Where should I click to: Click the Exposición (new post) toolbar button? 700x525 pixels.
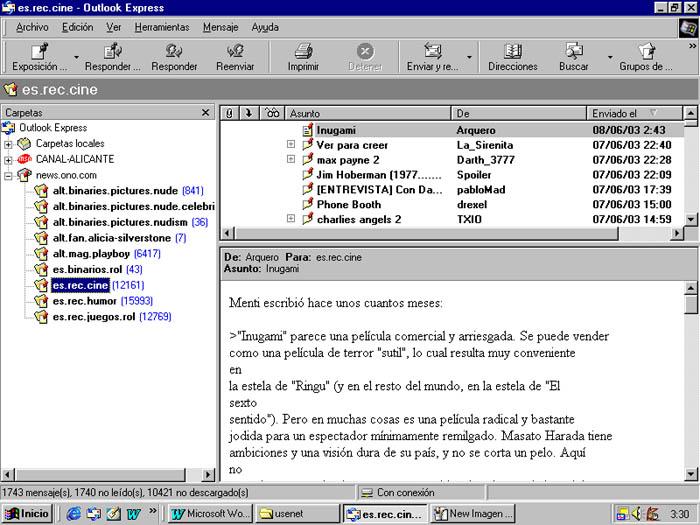39,57
